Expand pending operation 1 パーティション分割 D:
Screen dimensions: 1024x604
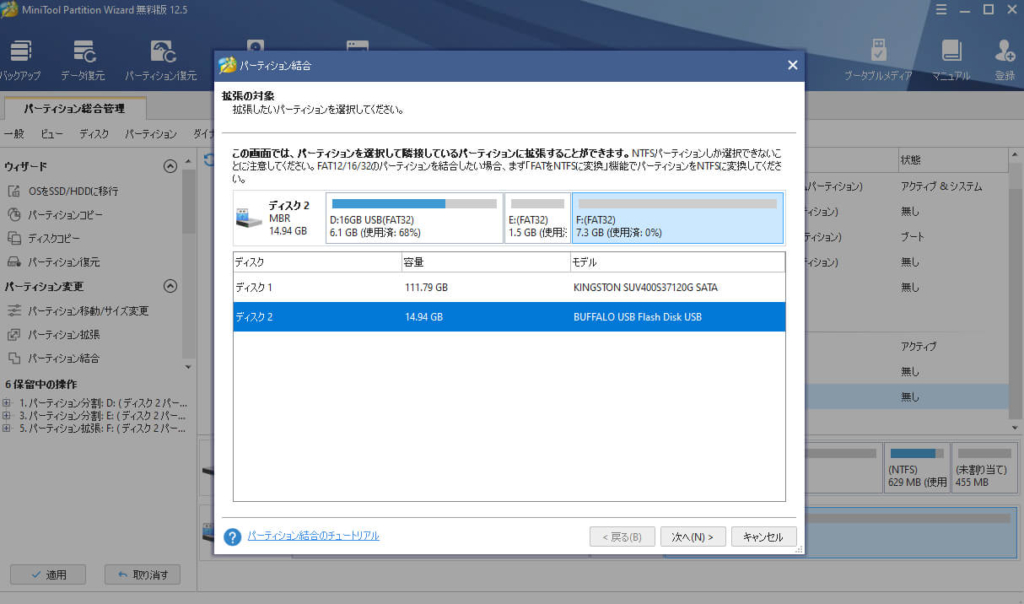point(7,403)
